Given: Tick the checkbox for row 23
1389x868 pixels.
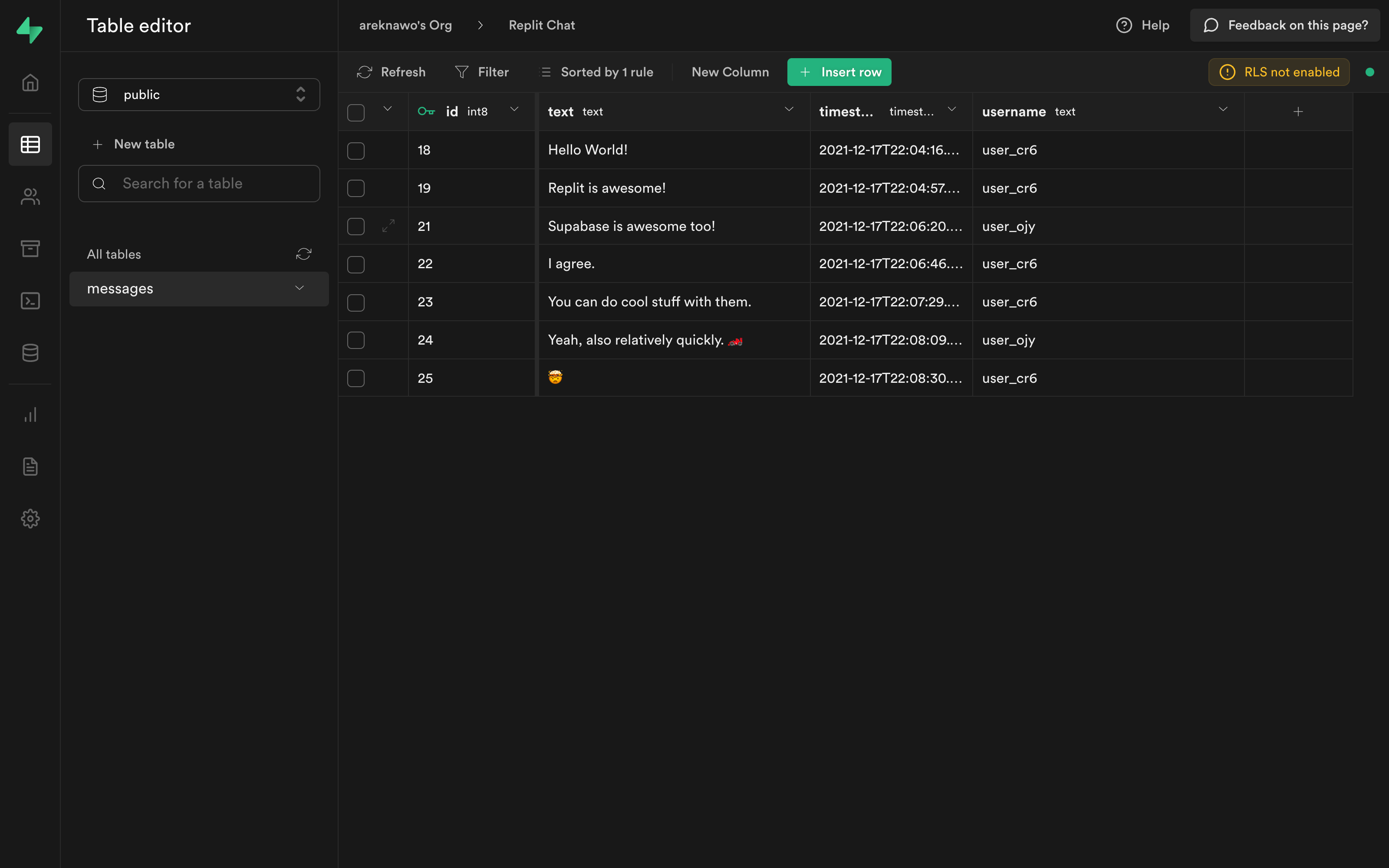Looking at the screenshot, I should [x=356, y=302].
